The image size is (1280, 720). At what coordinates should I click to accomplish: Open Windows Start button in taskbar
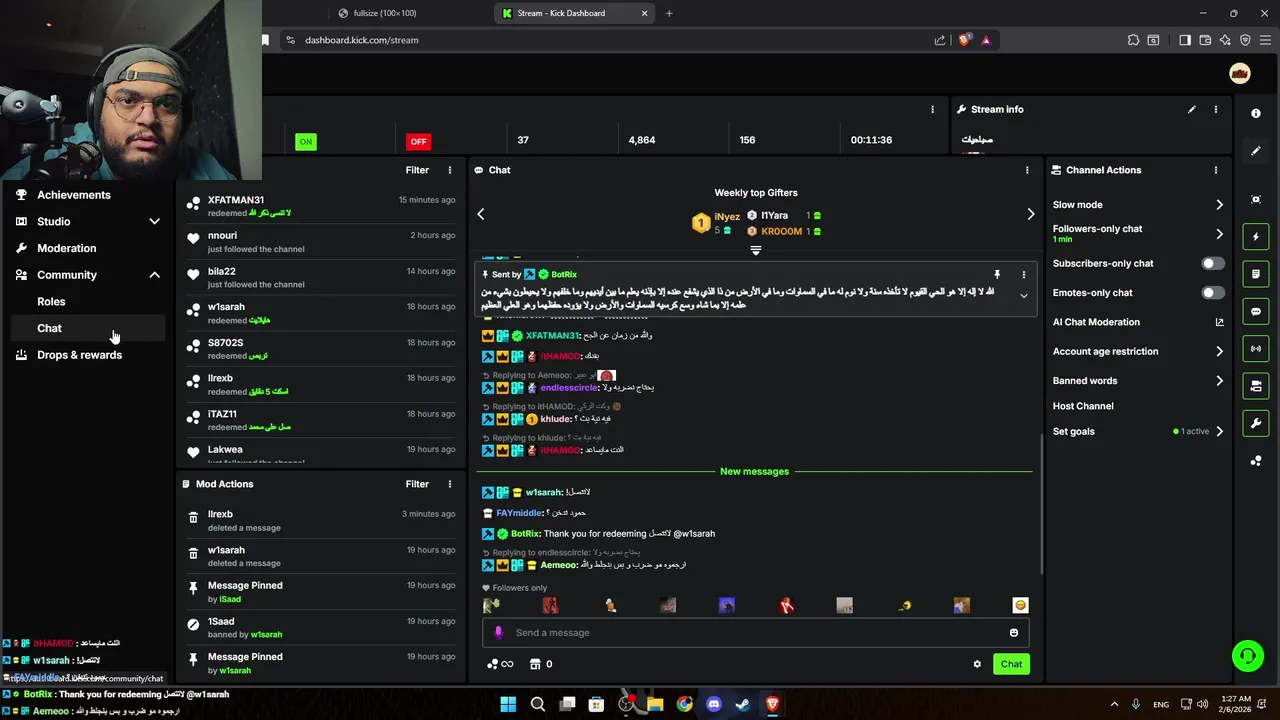pos(508,704)
